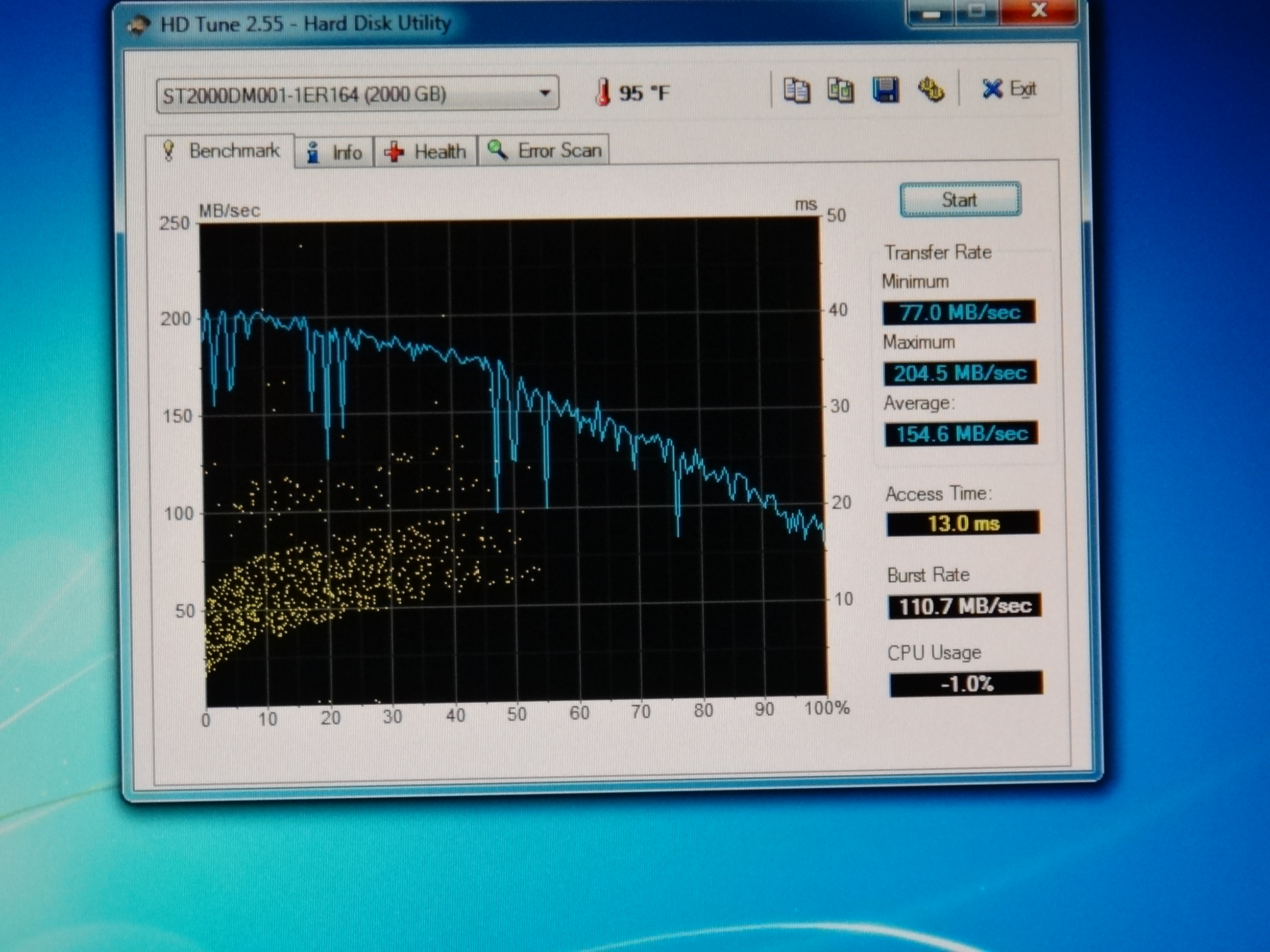Click the Access Time label
This screenshot has height=952, width=1270.
[x=939, y=494]
